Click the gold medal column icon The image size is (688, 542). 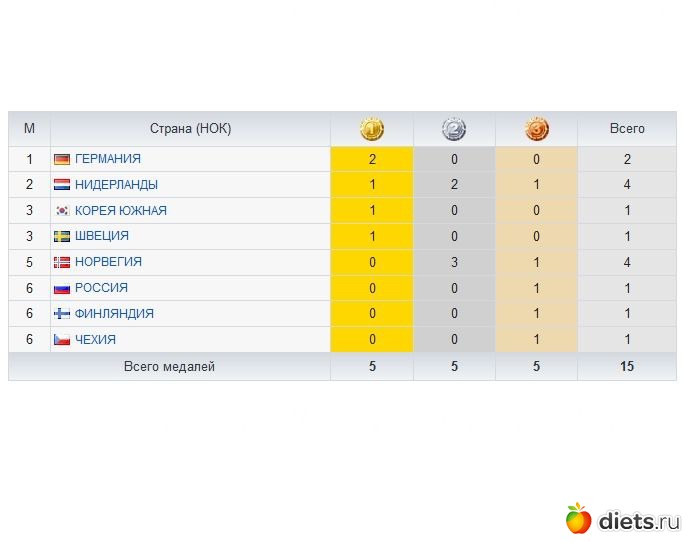[372, 129]
